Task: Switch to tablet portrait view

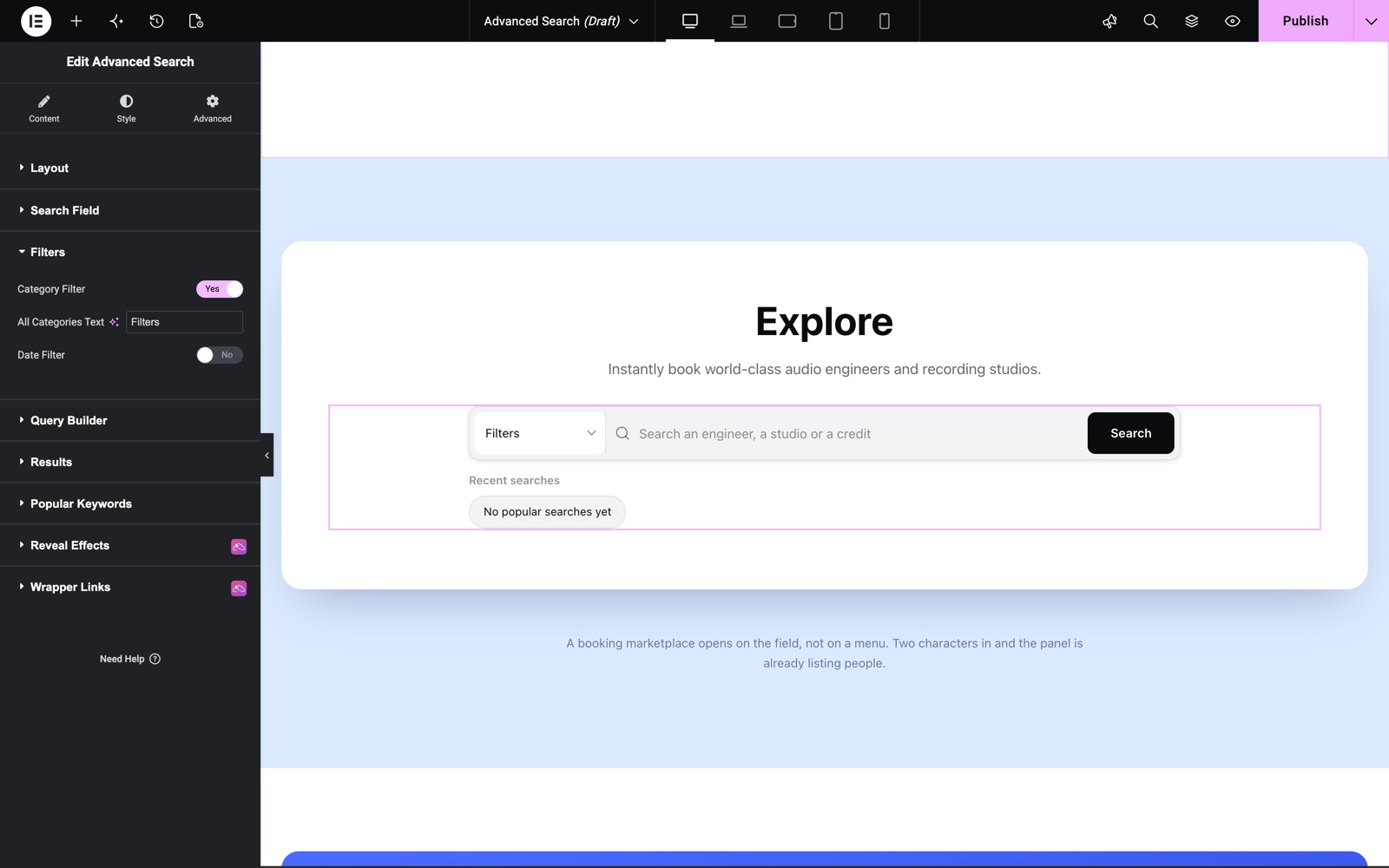Action: [x=836, y=21]
